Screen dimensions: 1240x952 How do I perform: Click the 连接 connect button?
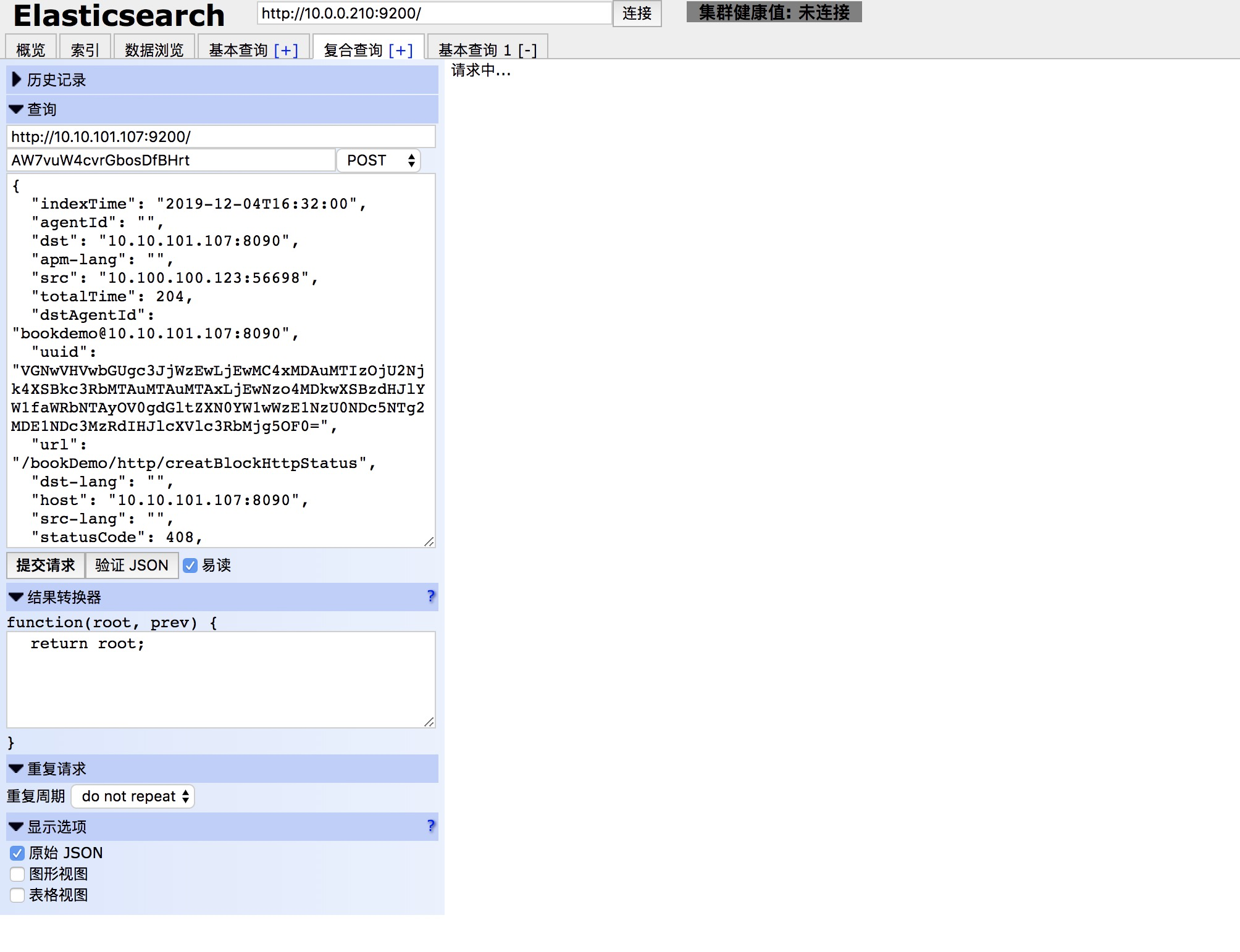637,13
